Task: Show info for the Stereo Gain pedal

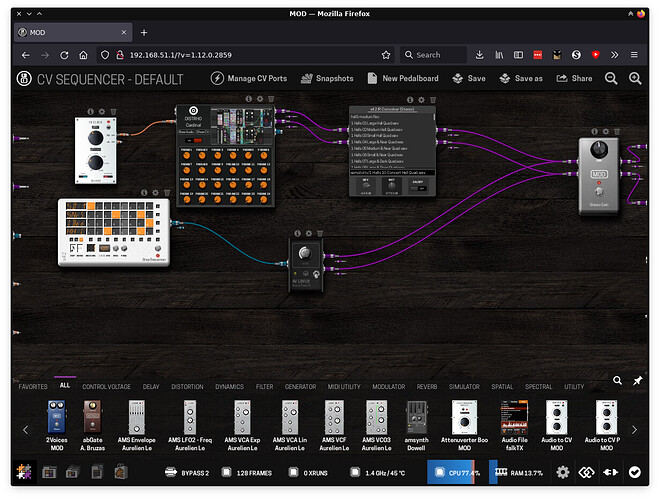Action: pyautogui.click(x=594, y=131)
